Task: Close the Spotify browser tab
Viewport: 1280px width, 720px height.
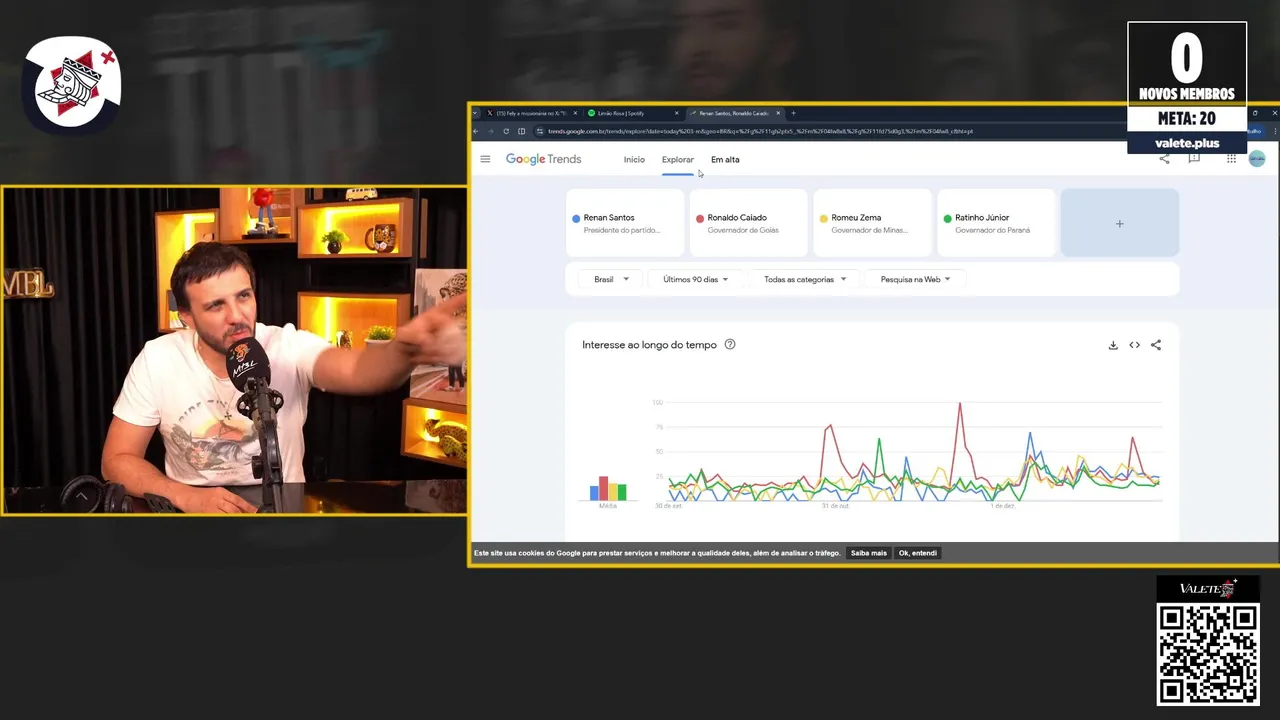Action: tap(677, 113)
